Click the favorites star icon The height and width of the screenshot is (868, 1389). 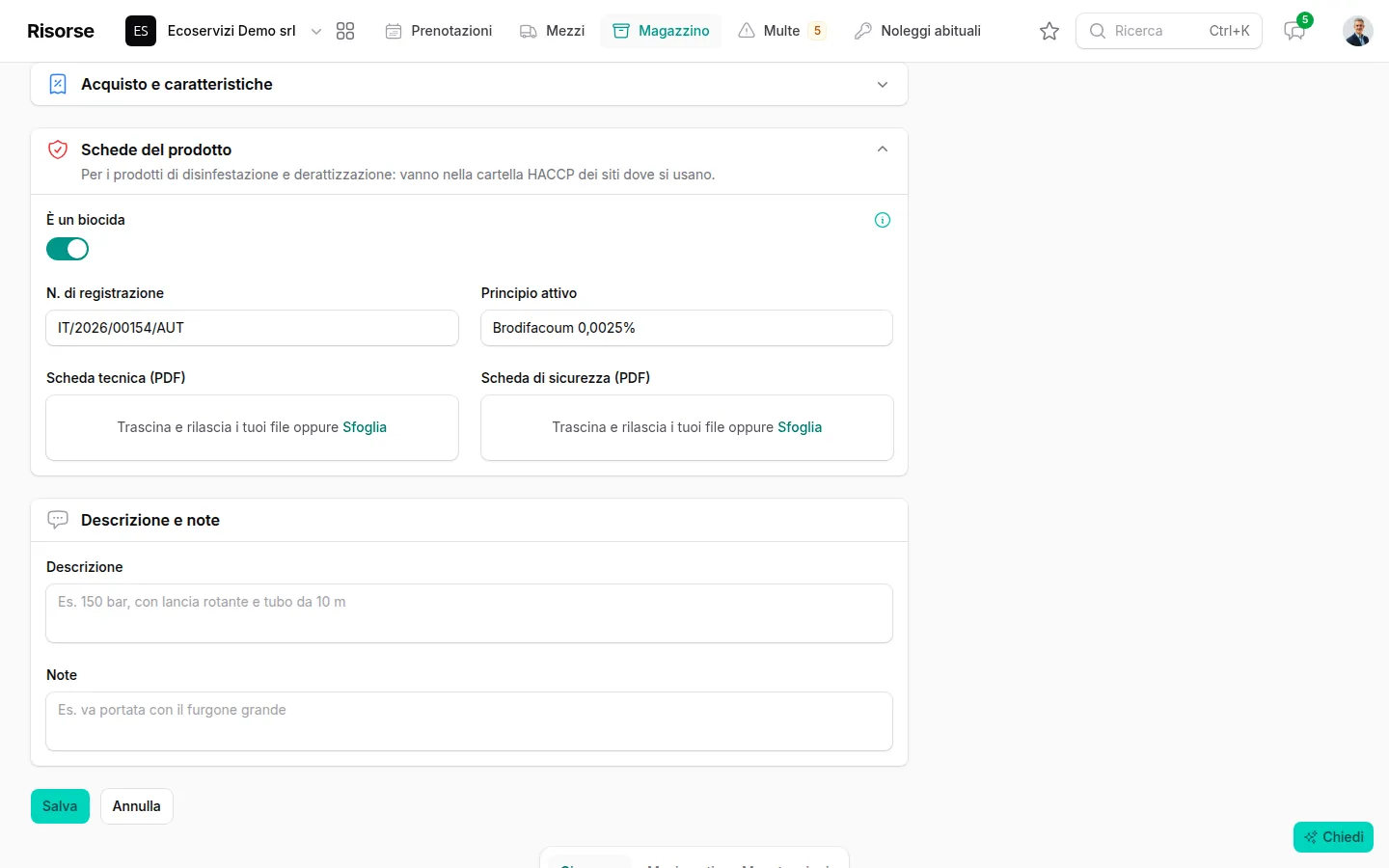[x=1049, y=31]
